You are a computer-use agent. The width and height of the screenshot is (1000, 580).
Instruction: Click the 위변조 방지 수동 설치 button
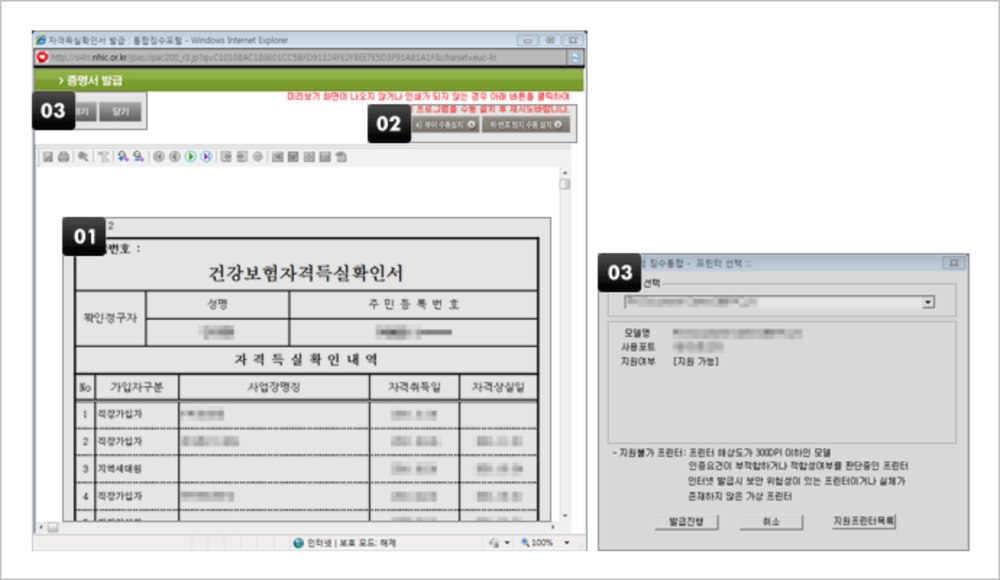tap(526, 124)
